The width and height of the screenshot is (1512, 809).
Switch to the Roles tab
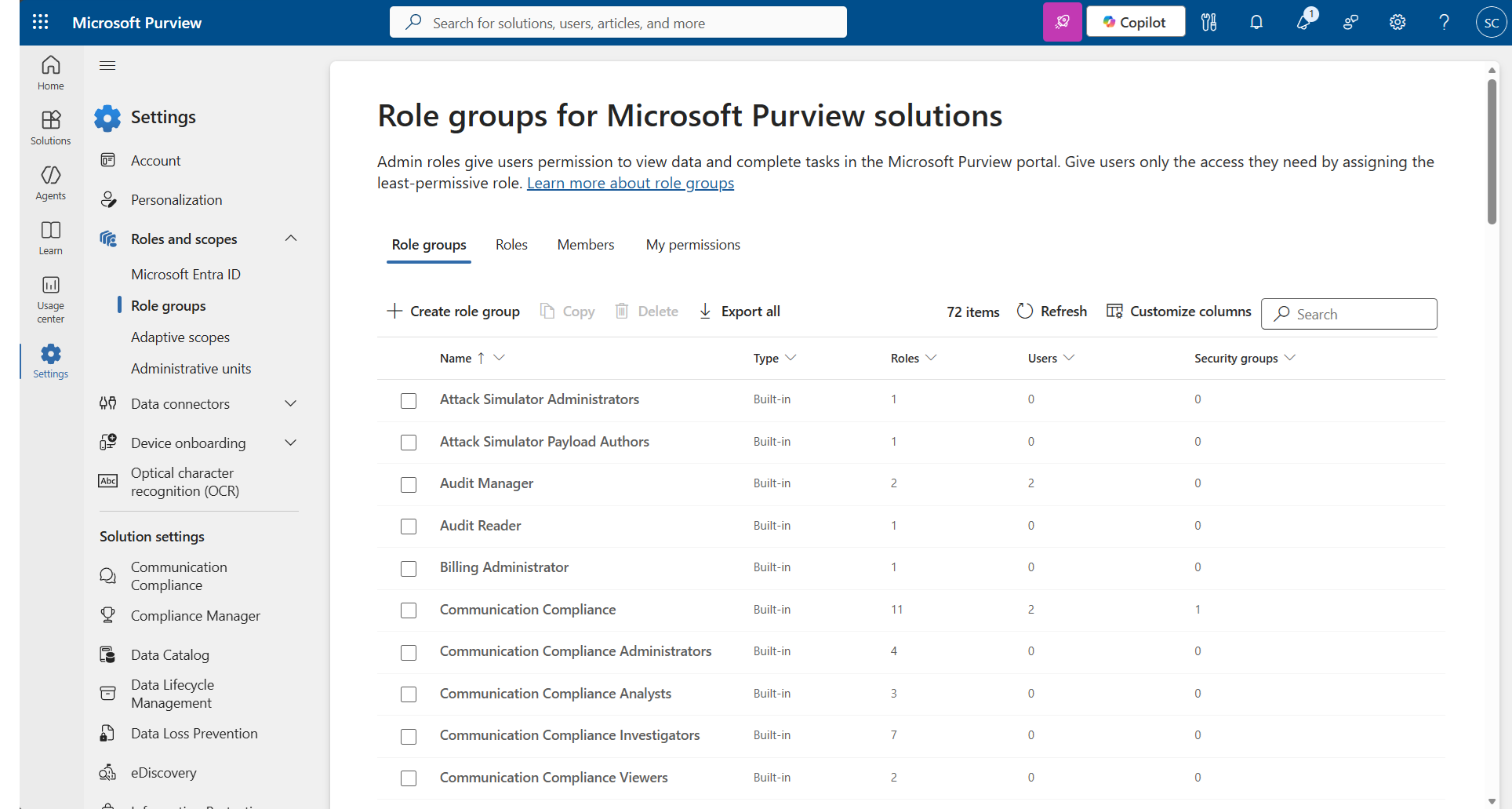[511, 245]
